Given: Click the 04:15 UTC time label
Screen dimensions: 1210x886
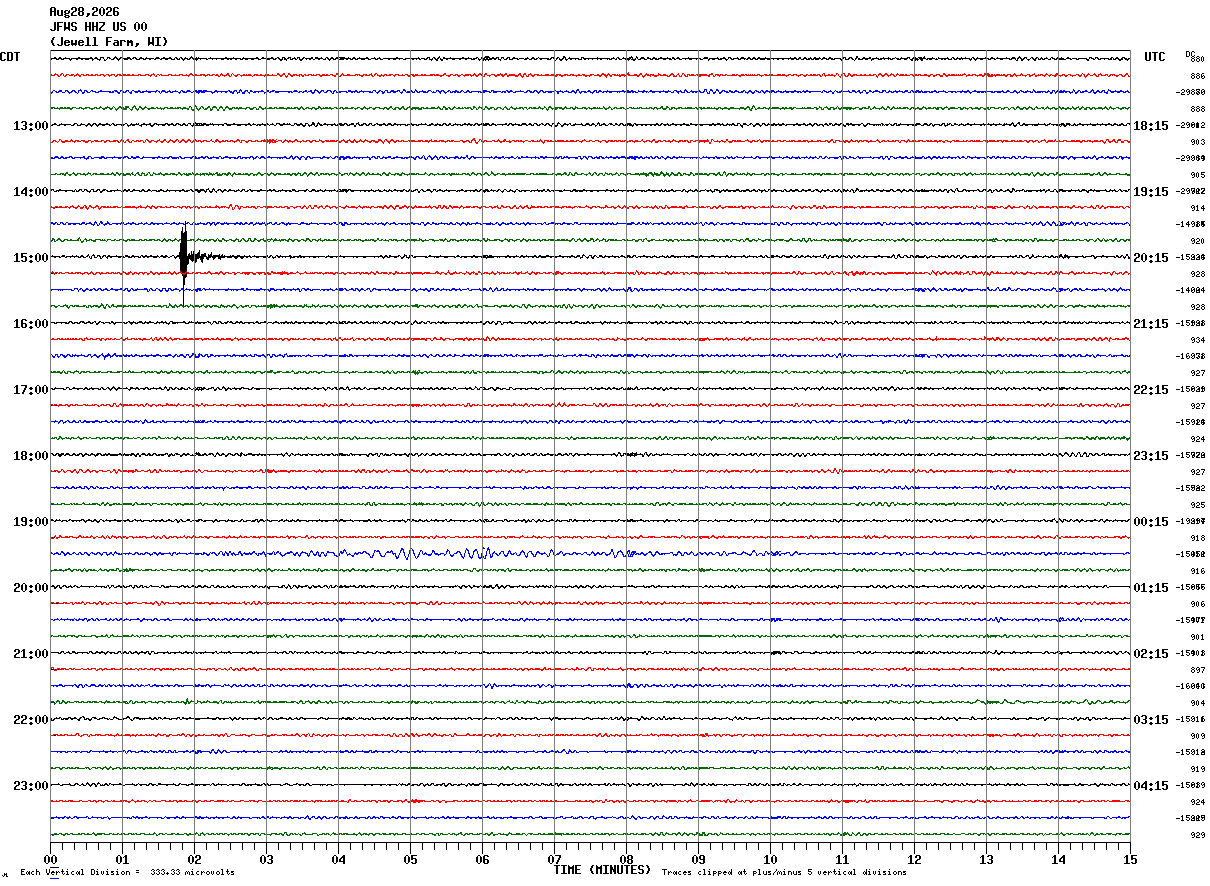Looking at the screenshot, I should (1151, 785).
